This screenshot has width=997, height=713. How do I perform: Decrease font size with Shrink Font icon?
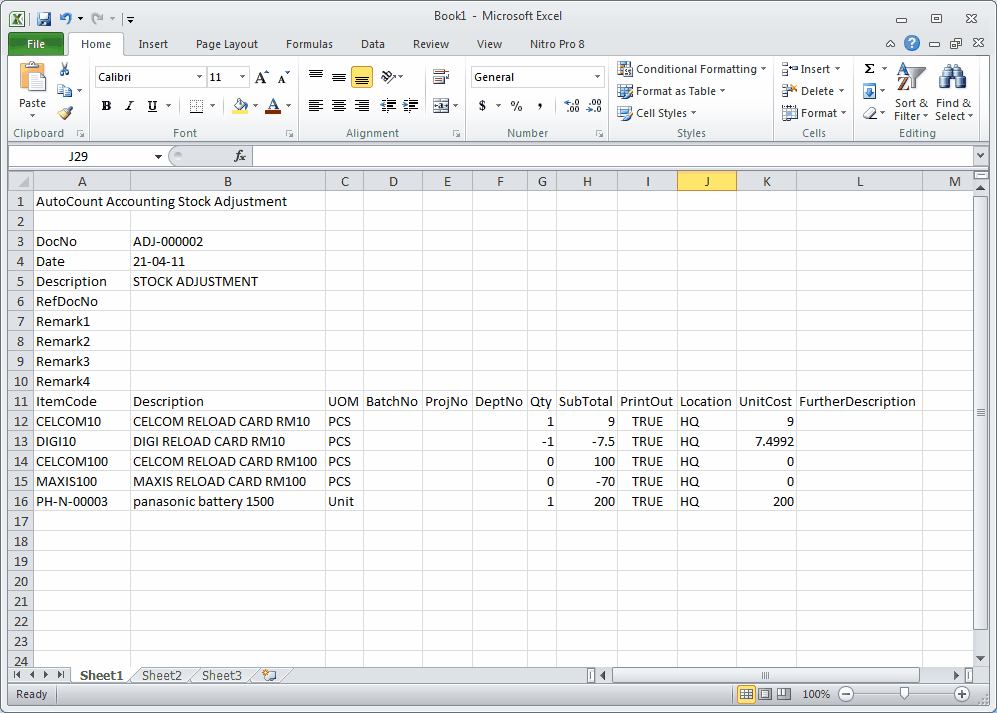click(284, 77)
